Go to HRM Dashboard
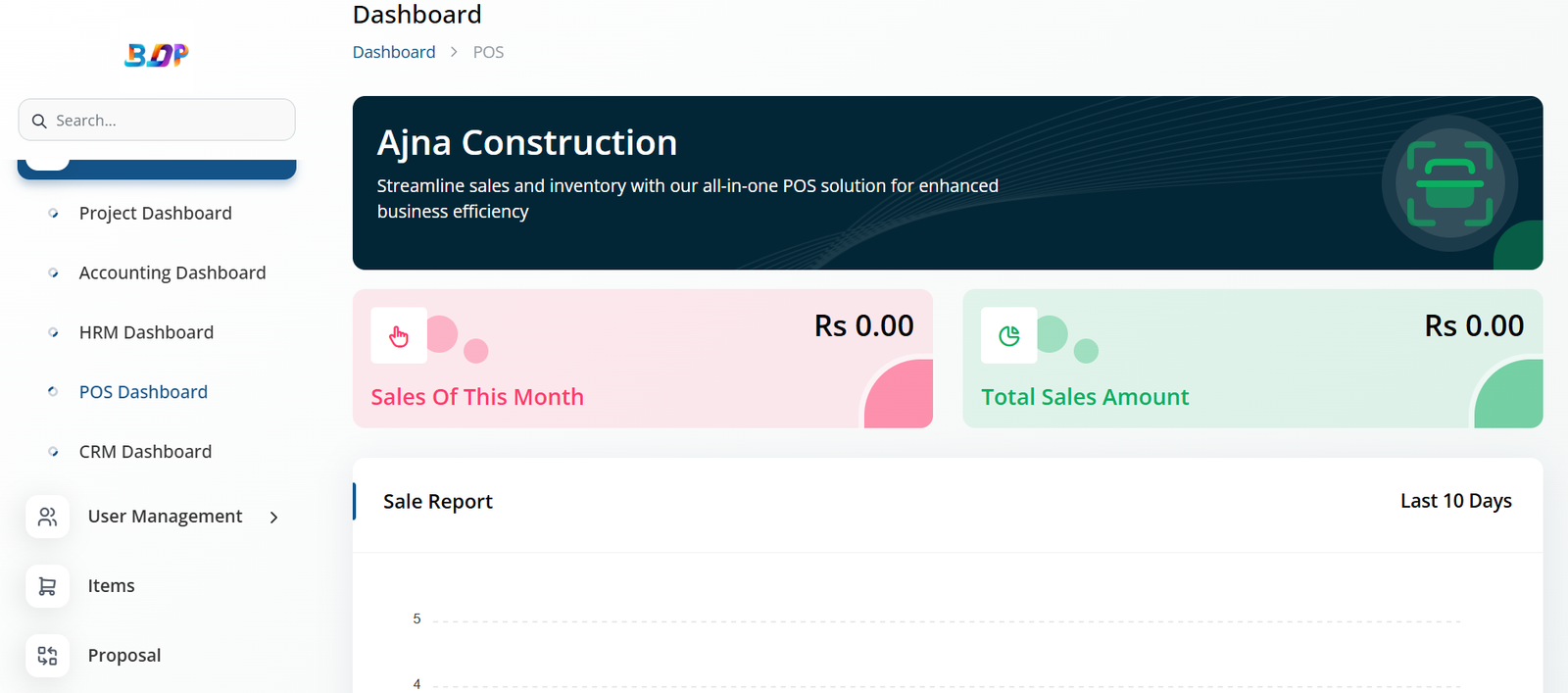 [146, 332]
